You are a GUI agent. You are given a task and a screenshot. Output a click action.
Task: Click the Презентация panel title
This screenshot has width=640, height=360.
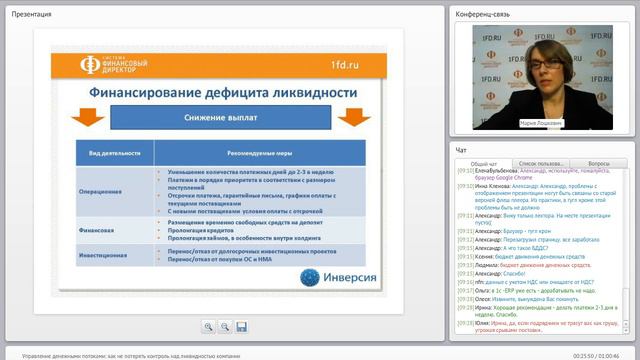click(x=31, y=14)
